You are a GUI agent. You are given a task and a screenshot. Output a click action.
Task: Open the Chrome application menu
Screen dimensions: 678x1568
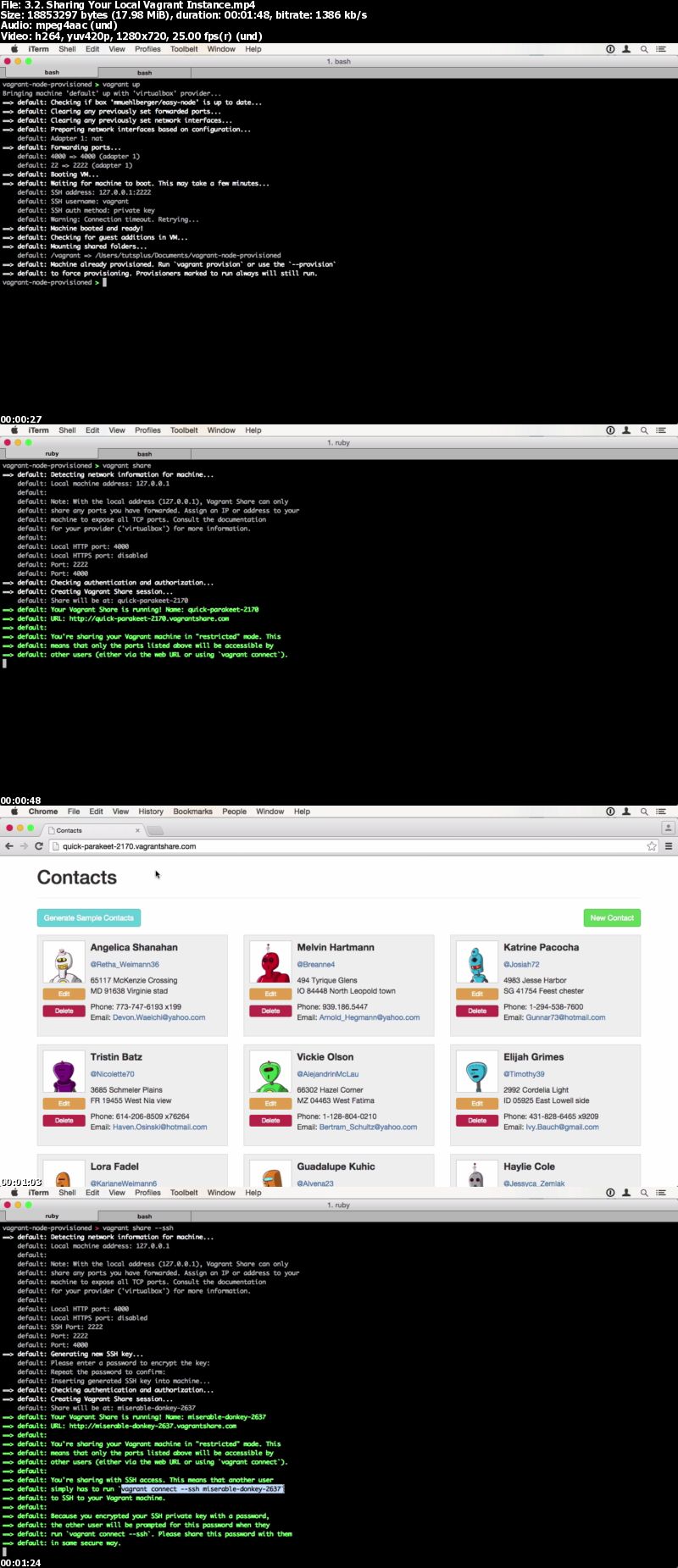click(x=42, y=812)
